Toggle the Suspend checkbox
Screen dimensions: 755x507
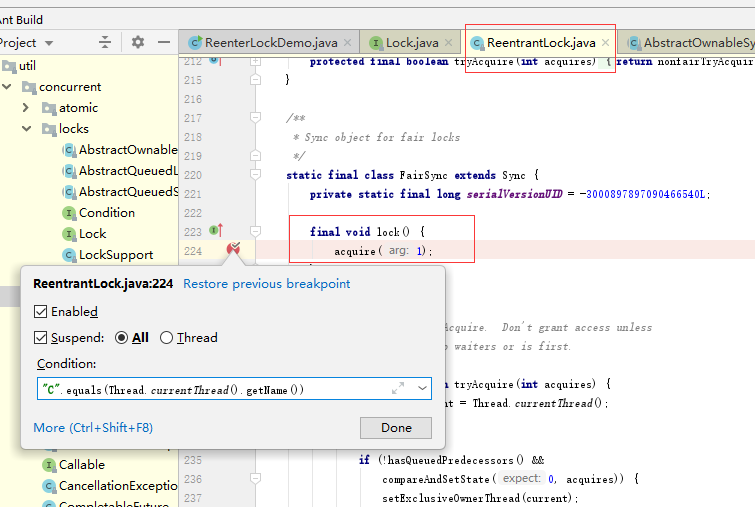(40, 338)
